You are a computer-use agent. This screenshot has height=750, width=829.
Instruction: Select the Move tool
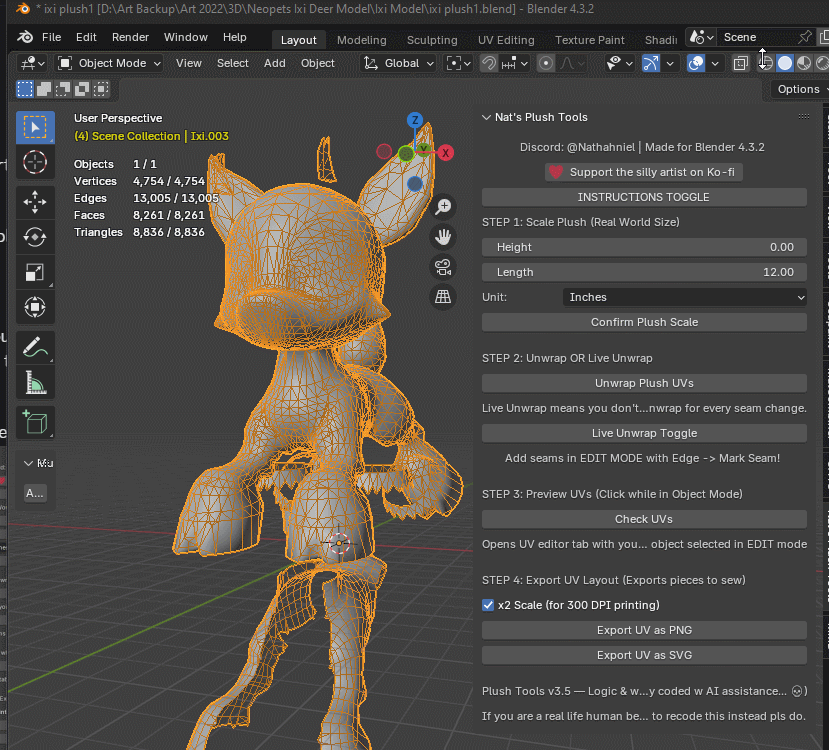35,202
